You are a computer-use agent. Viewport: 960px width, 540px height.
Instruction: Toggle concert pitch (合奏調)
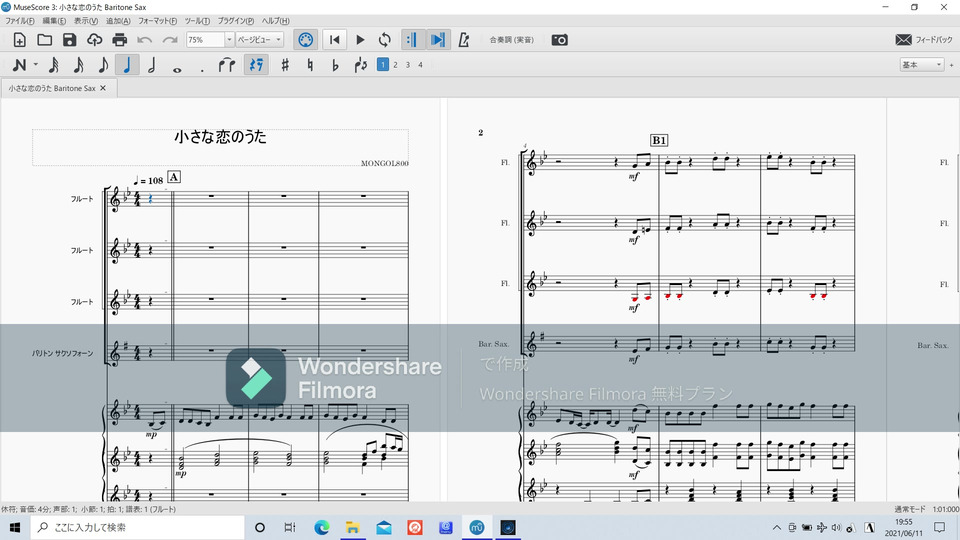click(x=512, y=40)
